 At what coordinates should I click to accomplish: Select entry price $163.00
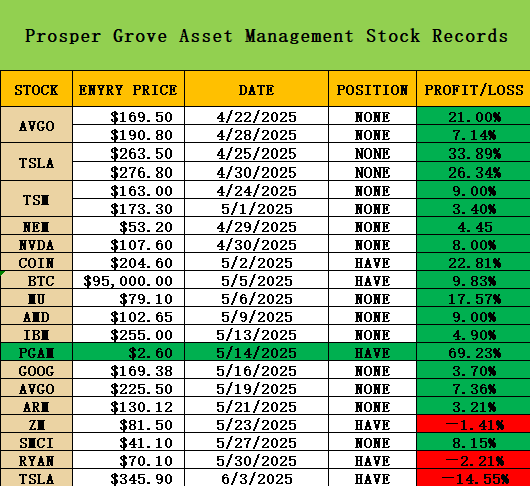(128, 190)
